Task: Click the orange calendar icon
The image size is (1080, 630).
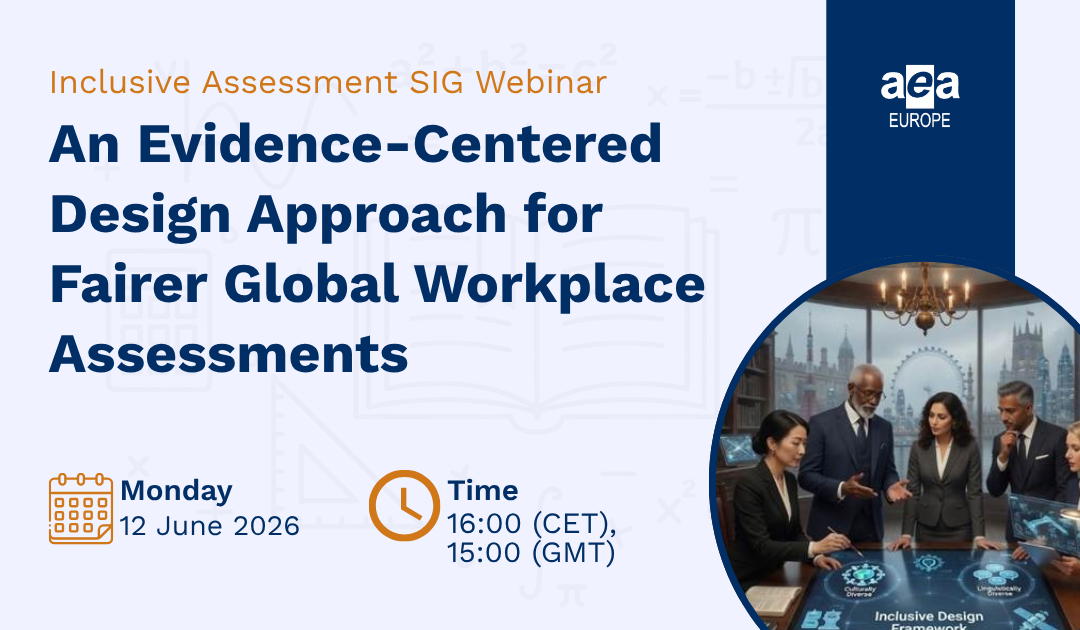Action: click(x=81, y=509)
